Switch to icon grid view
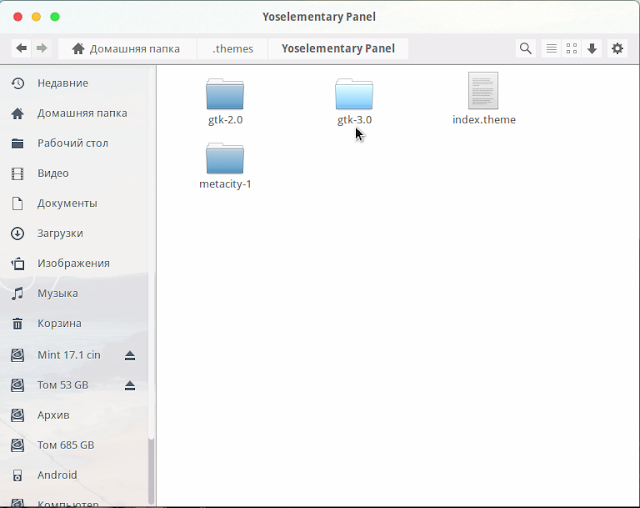The width and height of the screenshot is (640, 508). click(572, 49)
